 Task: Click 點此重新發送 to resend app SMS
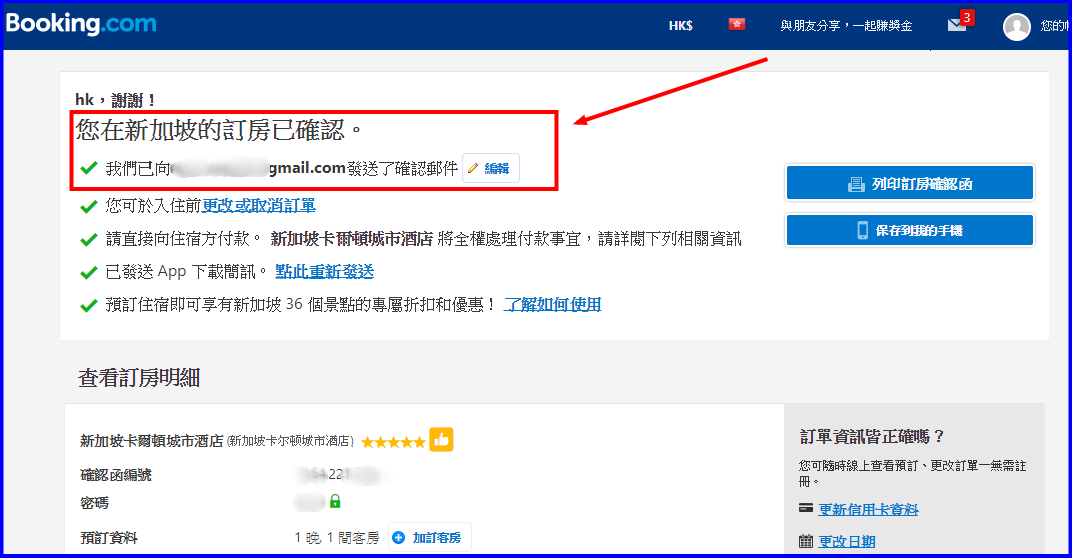pos(324,271)
